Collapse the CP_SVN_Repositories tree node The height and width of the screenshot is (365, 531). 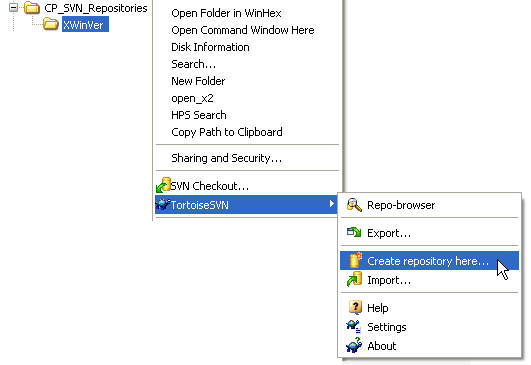point(13,7)
